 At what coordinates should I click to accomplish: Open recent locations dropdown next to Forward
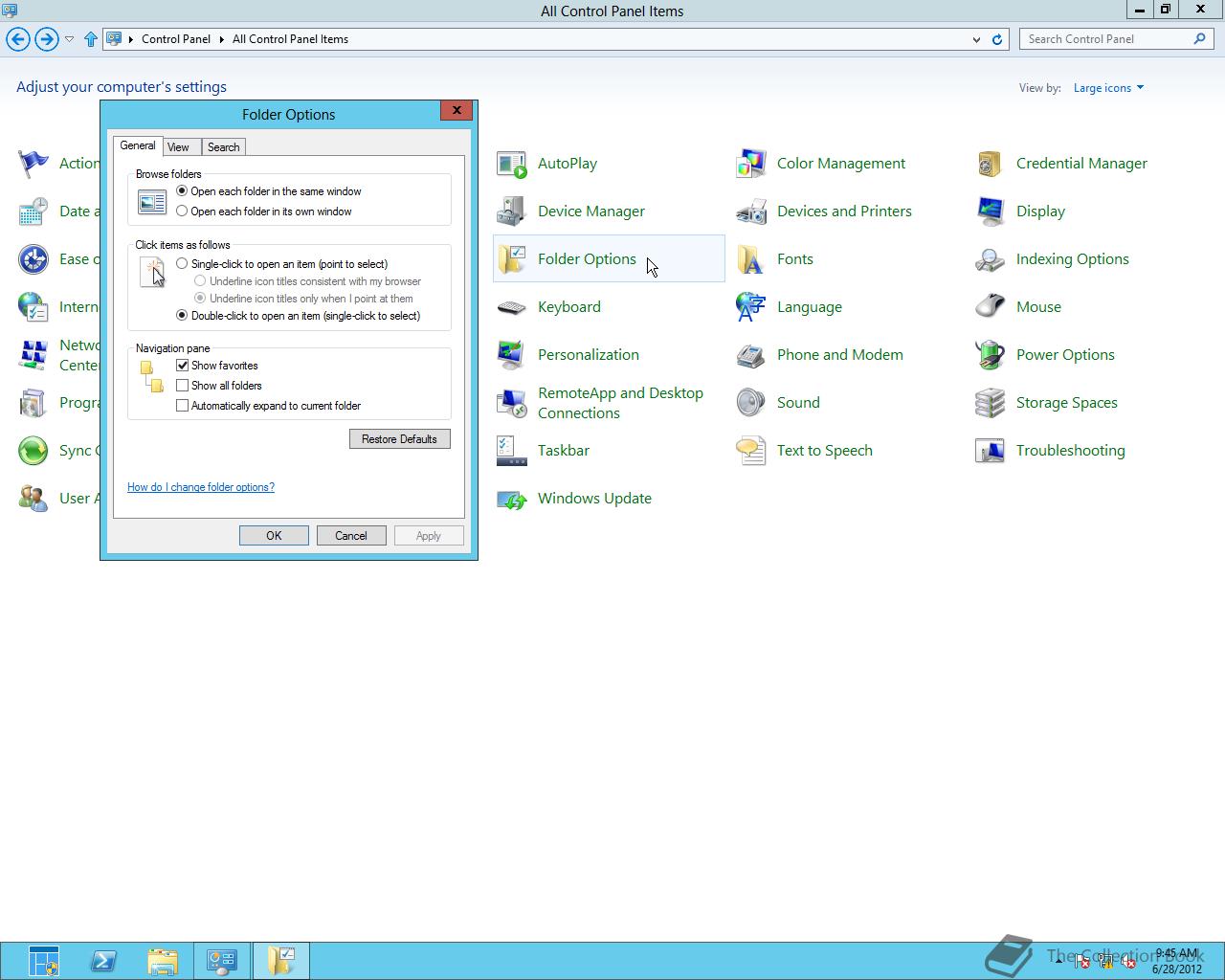click(69, 39)
